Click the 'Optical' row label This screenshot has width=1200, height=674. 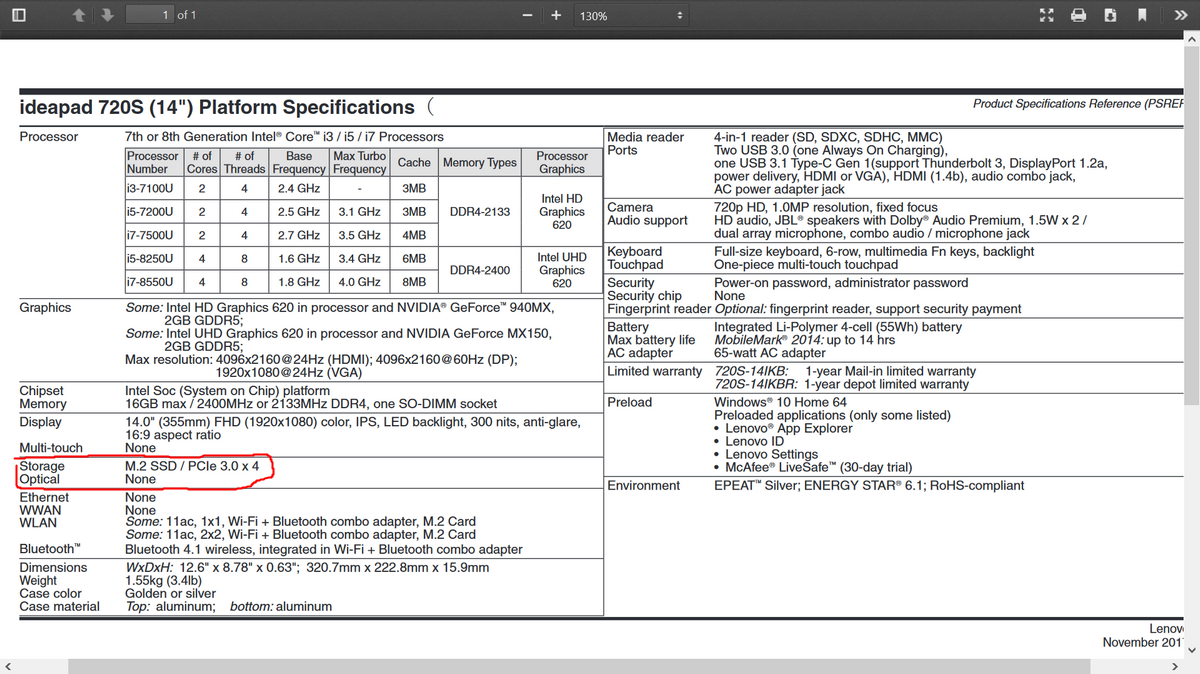pyautogui.click(x=40, y=479)
